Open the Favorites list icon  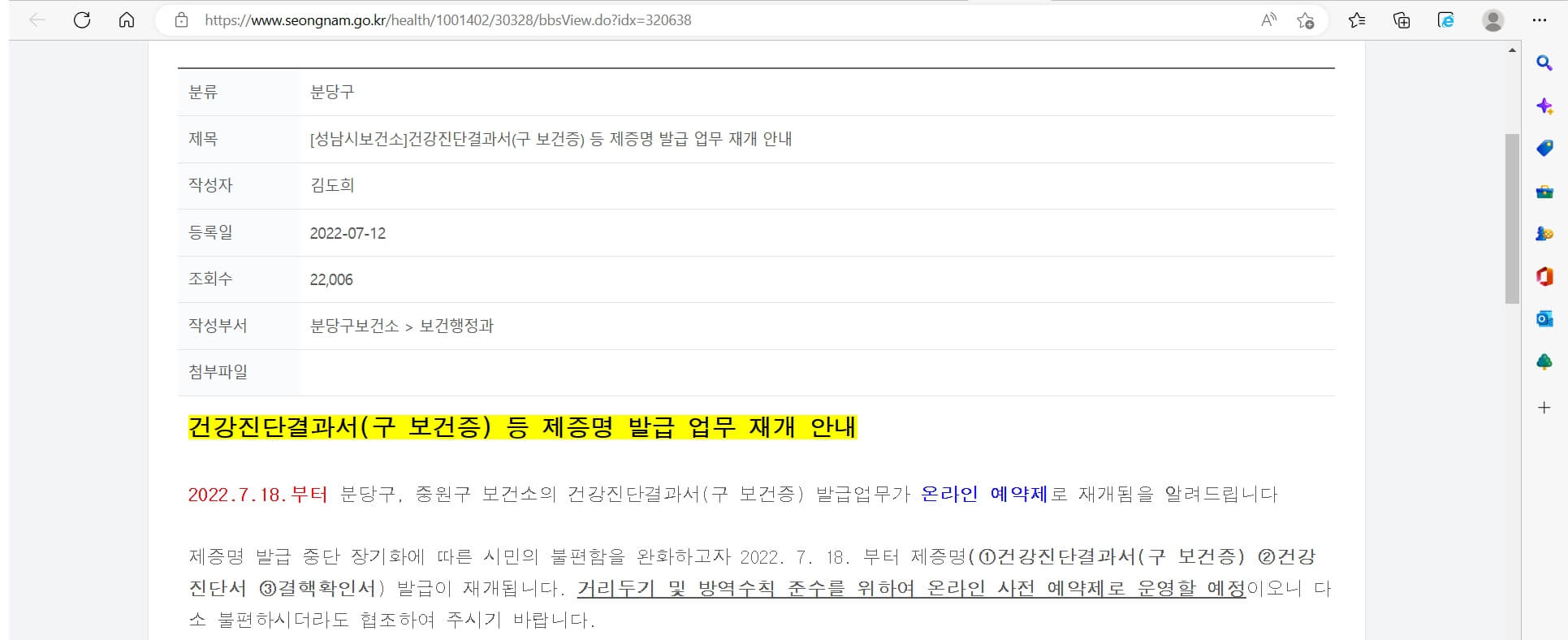[x=1357, y=20]
